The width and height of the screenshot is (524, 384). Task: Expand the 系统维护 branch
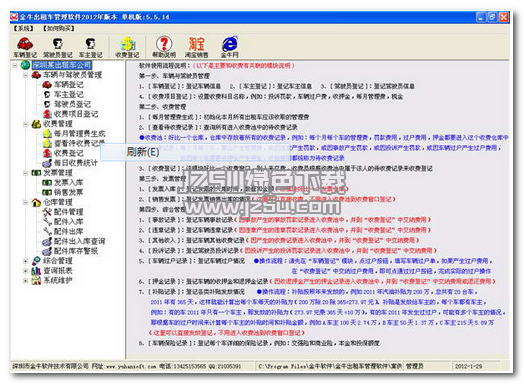point(25,281)
